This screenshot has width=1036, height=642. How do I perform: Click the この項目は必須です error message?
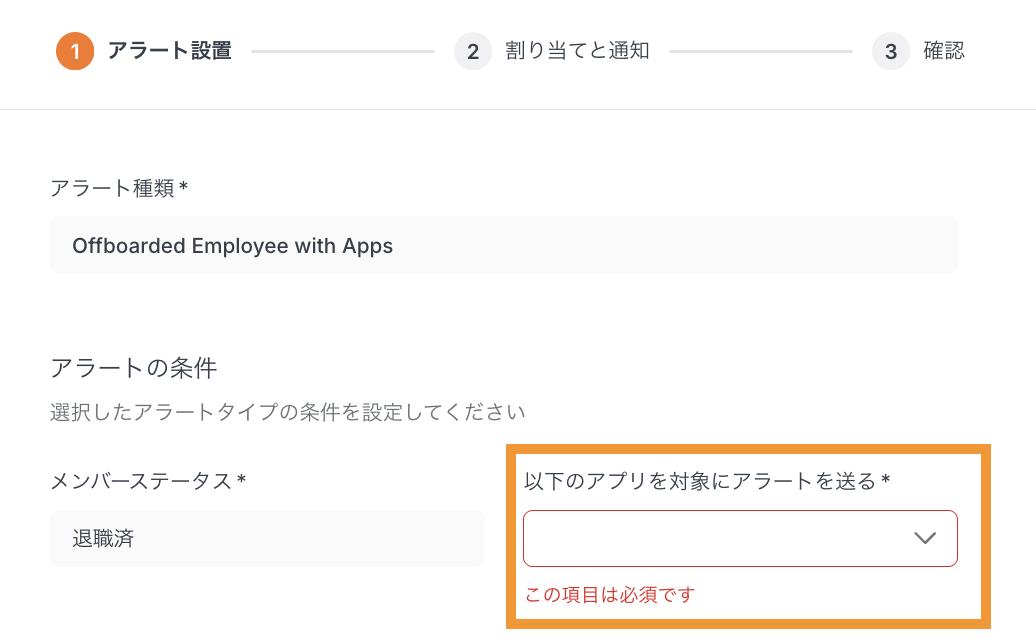click(x=609, y=595)
